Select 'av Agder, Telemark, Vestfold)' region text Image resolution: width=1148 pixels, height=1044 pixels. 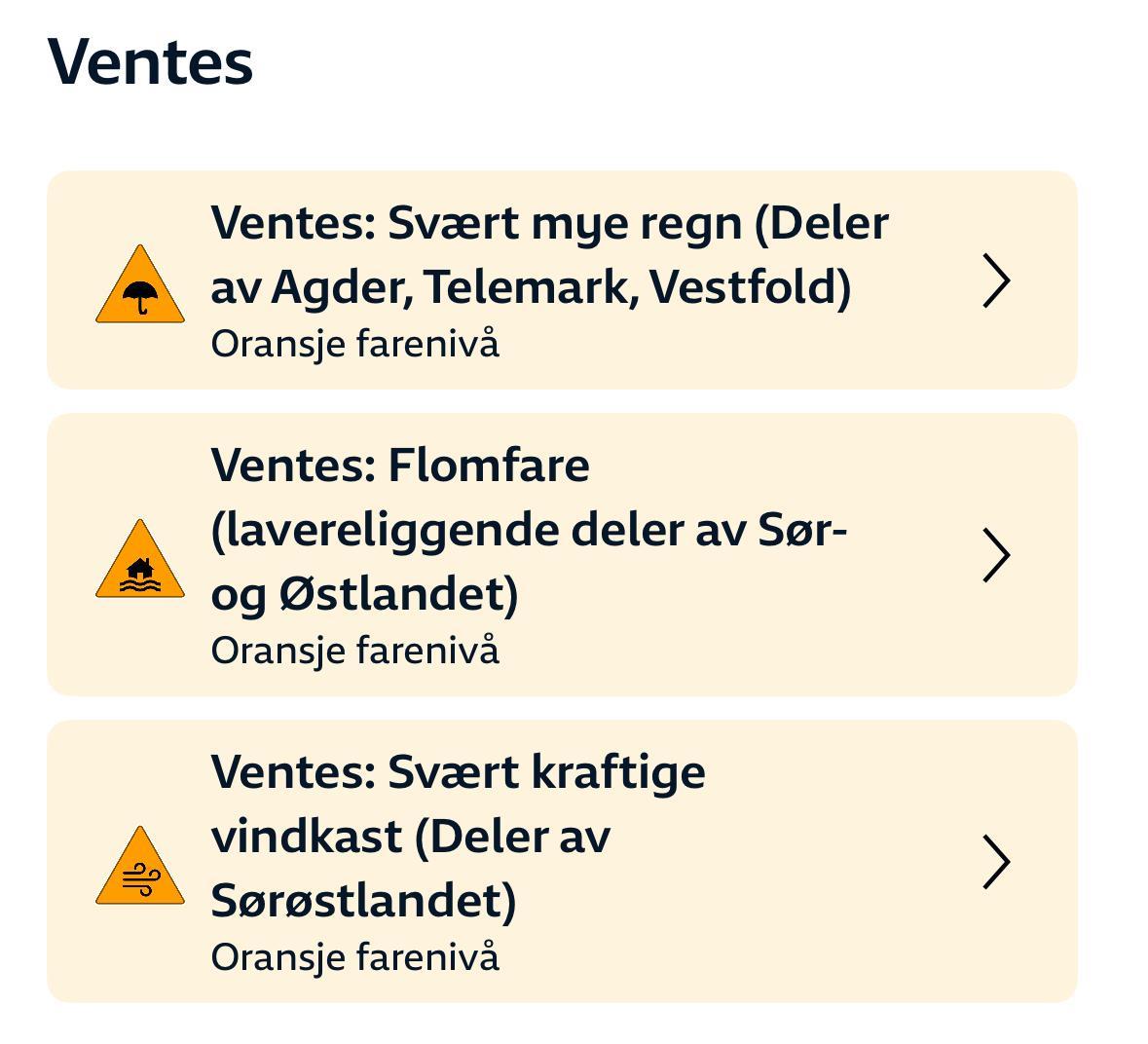531,287
